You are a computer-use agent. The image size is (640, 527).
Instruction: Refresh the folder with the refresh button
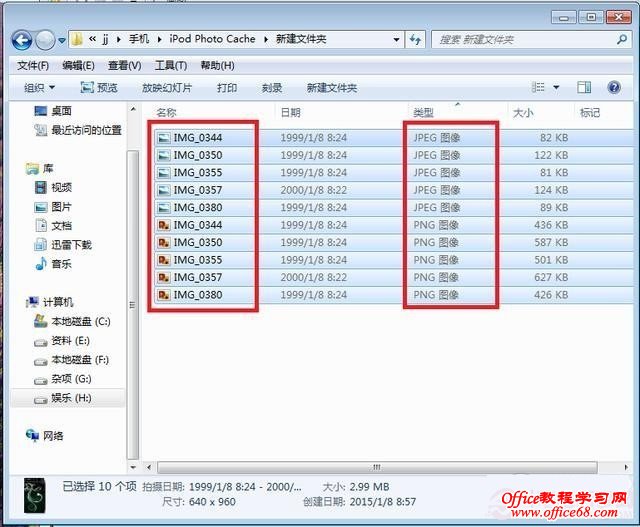pyautogui.click(x=416, y=40)
